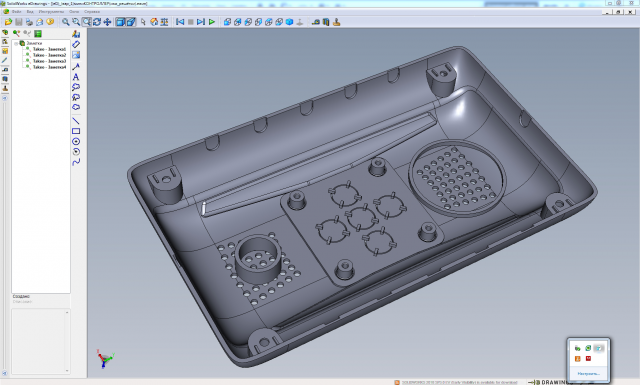Click the fourth standard view cube icon
The image size is (640, 385).
(258, 22)
